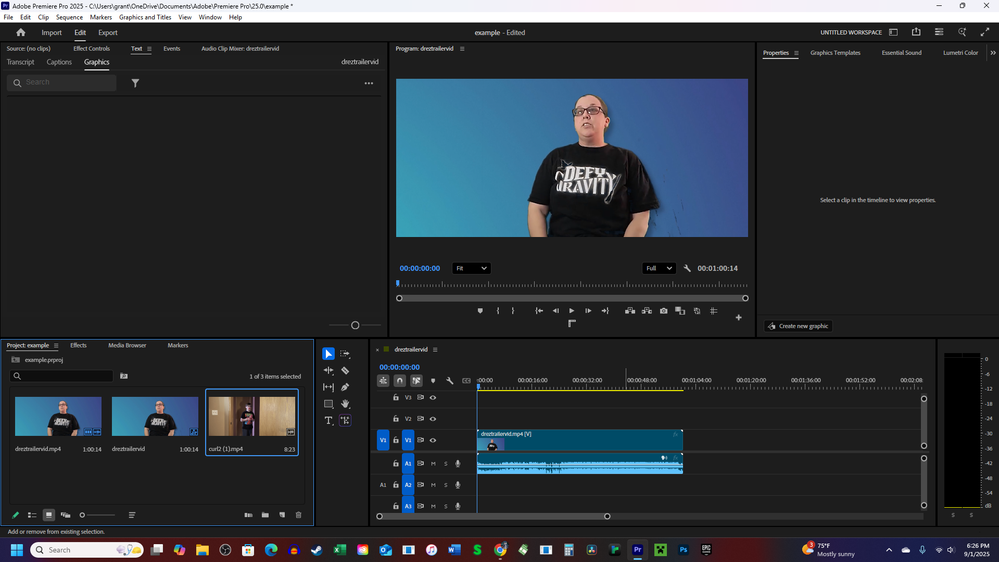
Task: Open the Button Editor plus icon
Action: pyautogui.click(x=738, y=317)
